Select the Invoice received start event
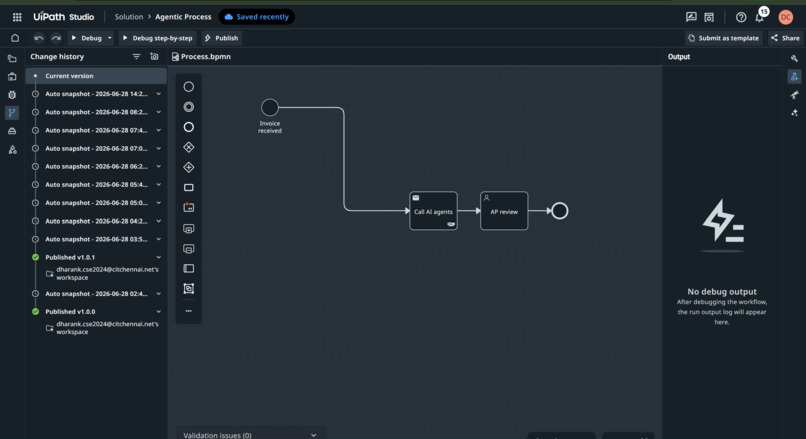806x439 pixels. 270,107
